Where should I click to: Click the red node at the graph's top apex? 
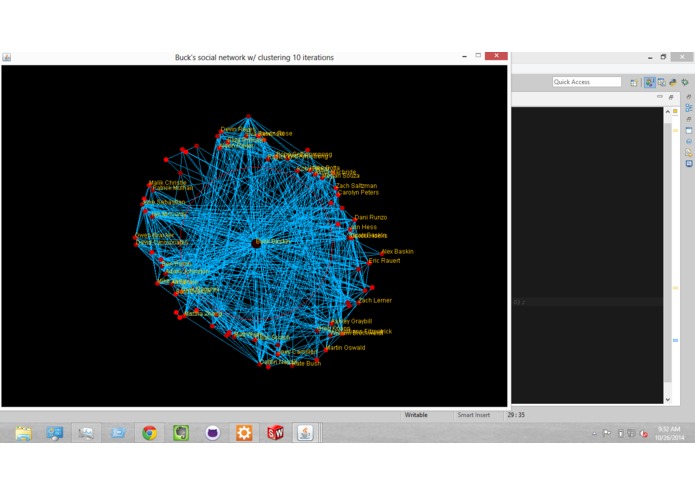pyautogui.click(x=248, y=116)
